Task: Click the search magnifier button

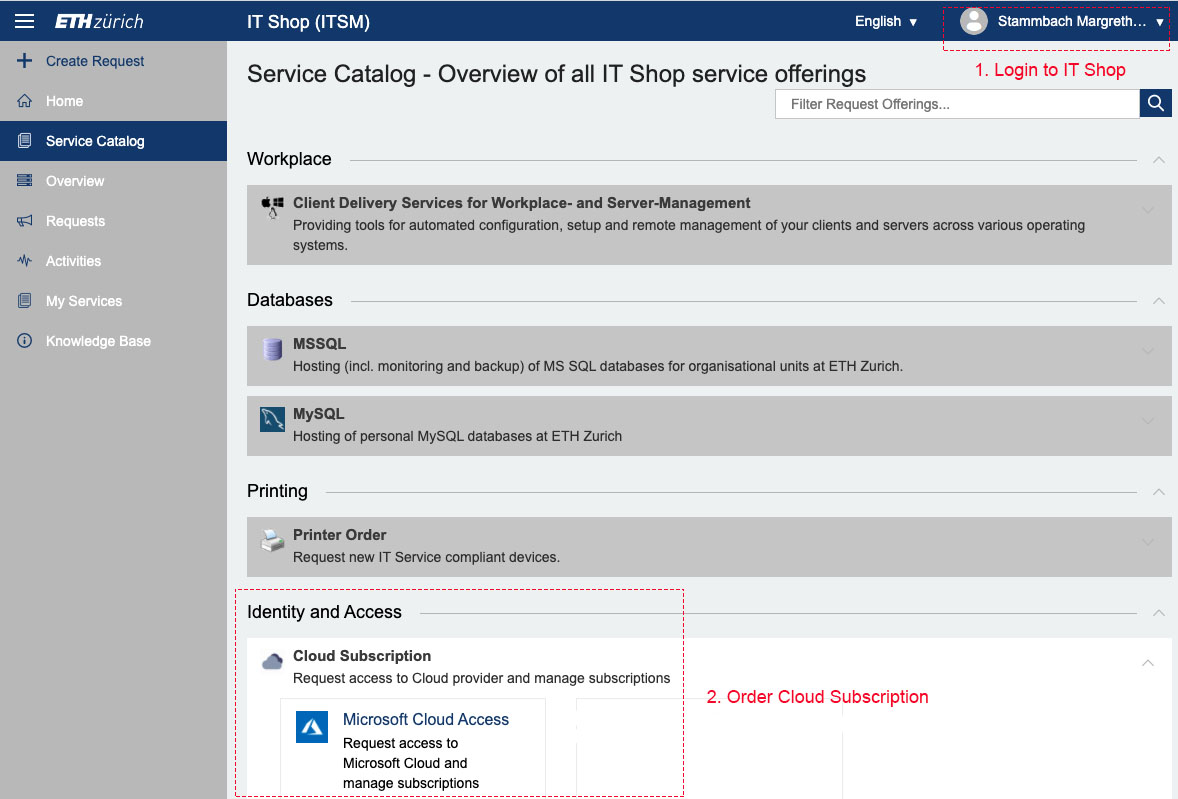Action: pyautogui.click(x=1155, y=104)
